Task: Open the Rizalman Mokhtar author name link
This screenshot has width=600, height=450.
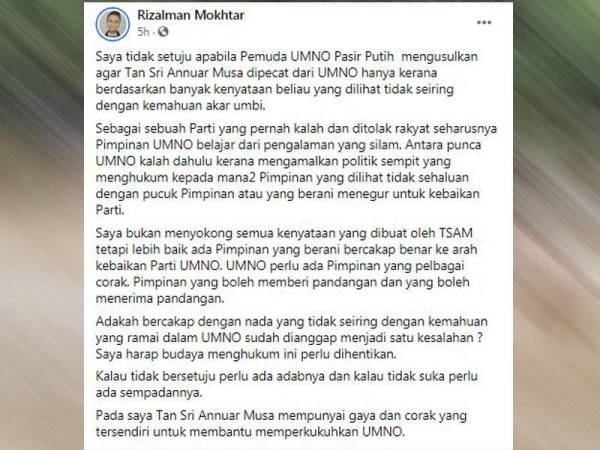Action: 190,15
